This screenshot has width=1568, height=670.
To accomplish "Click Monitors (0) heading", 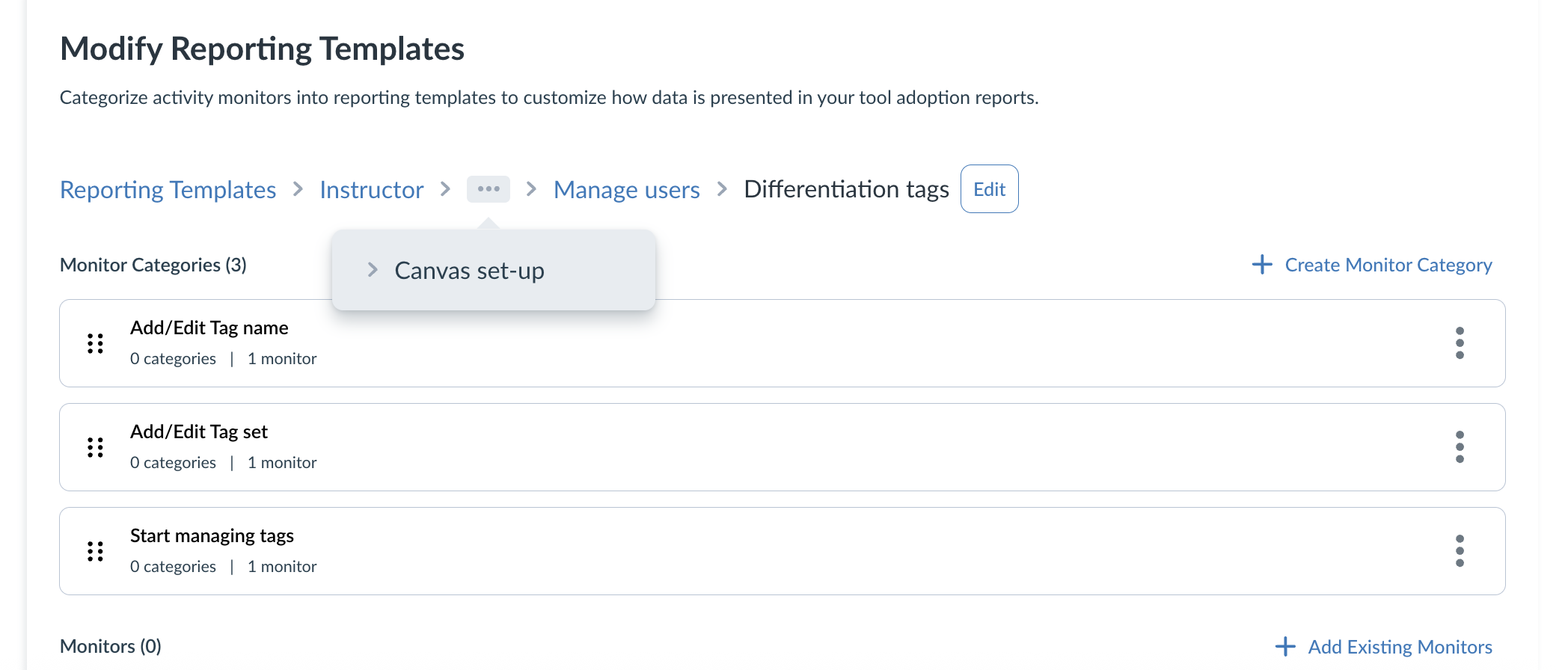I will click(111, 646).
